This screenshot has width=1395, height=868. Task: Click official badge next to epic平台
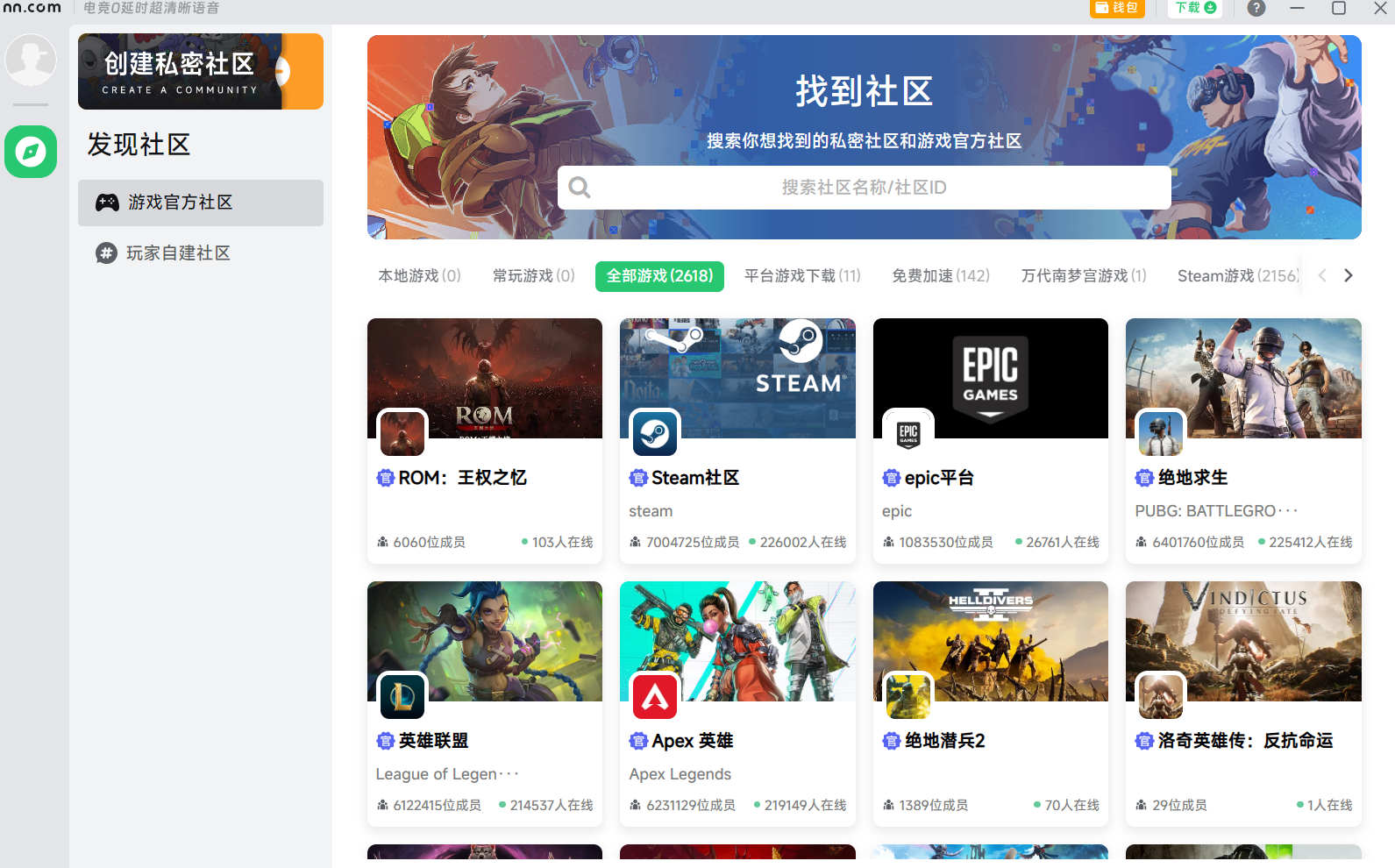pos(892,478)
